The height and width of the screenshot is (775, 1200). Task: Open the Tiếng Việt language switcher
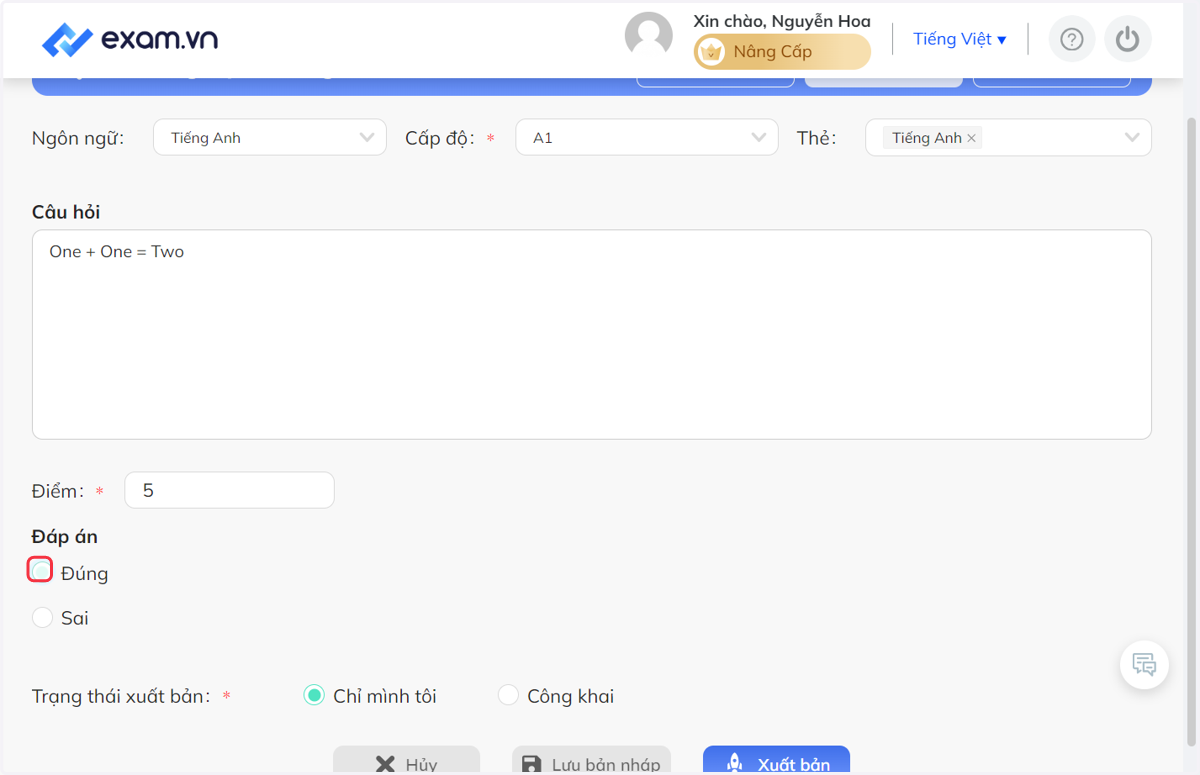click(x=959, y=39)
